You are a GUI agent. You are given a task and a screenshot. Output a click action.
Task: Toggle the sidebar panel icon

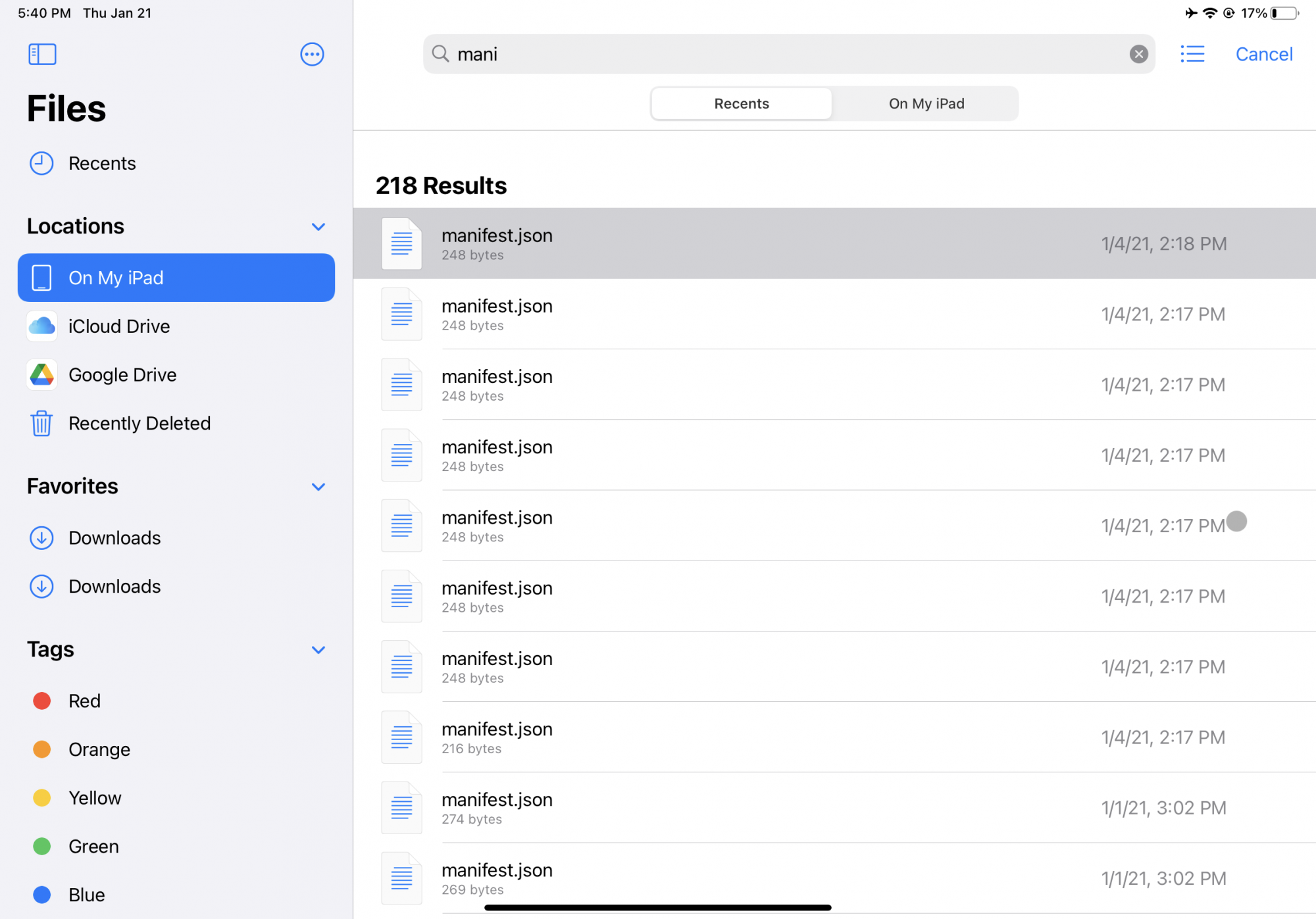coord(42,54)
